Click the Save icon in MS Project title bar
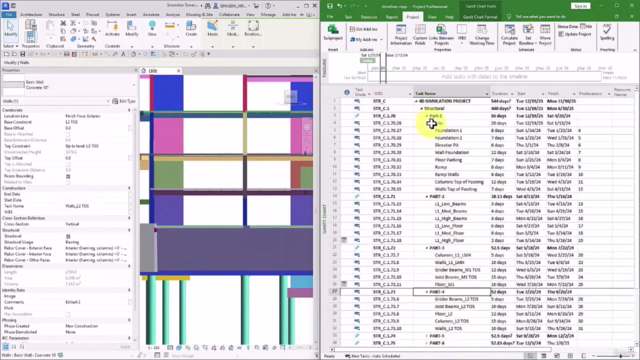 pyautogui.click(x=330, y=6)
